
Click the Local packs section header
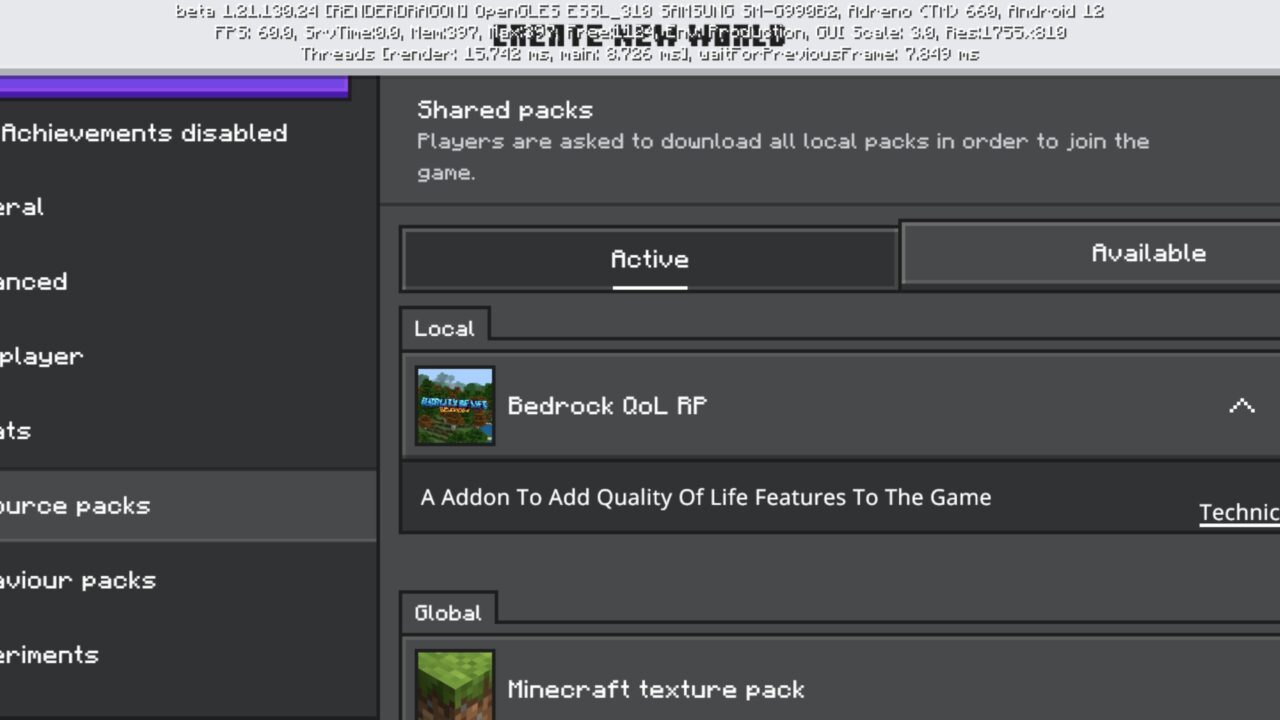pos(444,327)
